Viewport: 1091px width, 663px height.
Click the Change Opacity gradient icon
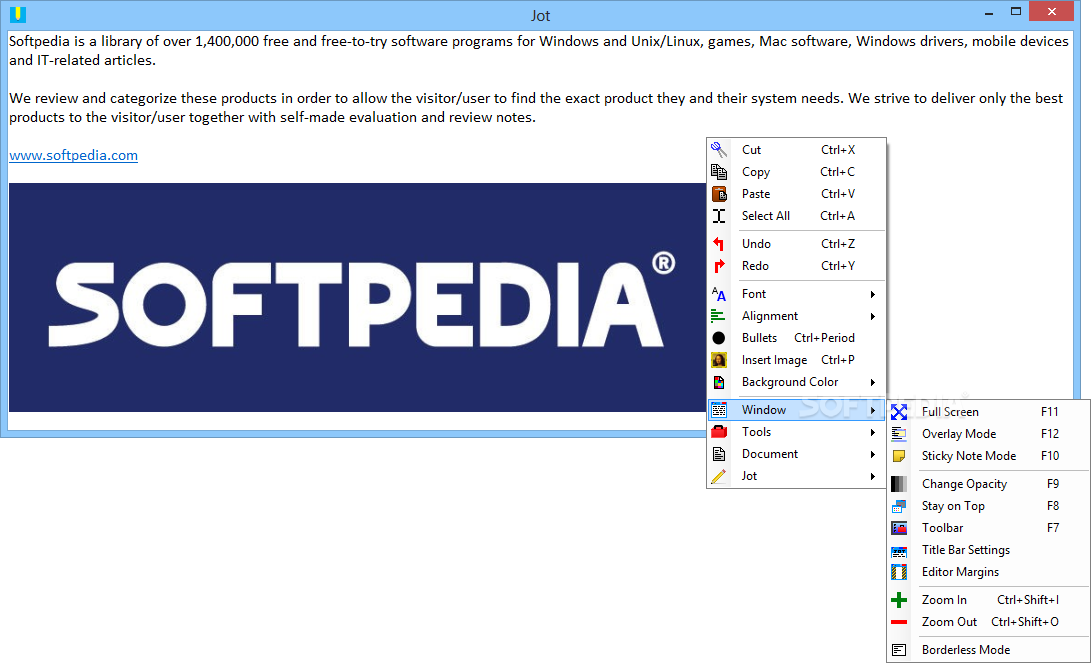[x=899, y=484]
